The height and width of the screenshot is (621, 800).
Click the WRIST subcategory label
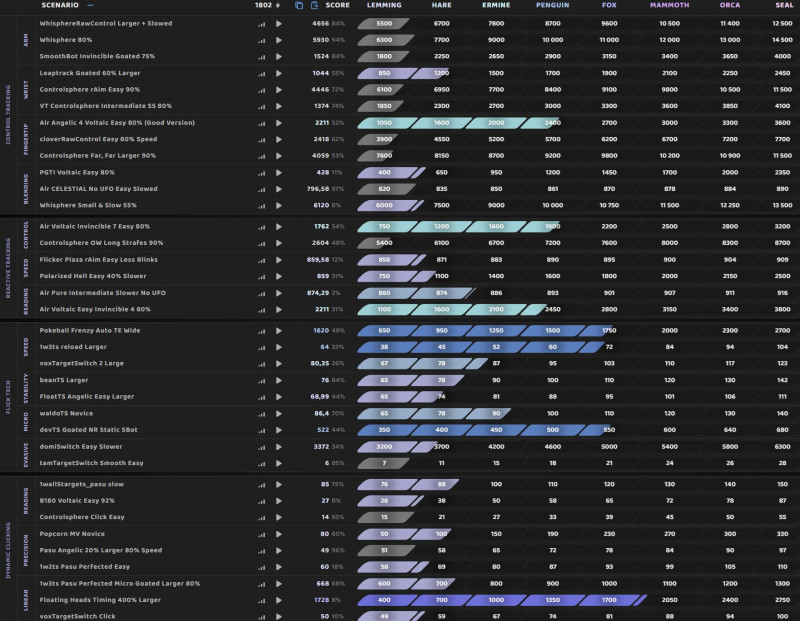(26, 90)
